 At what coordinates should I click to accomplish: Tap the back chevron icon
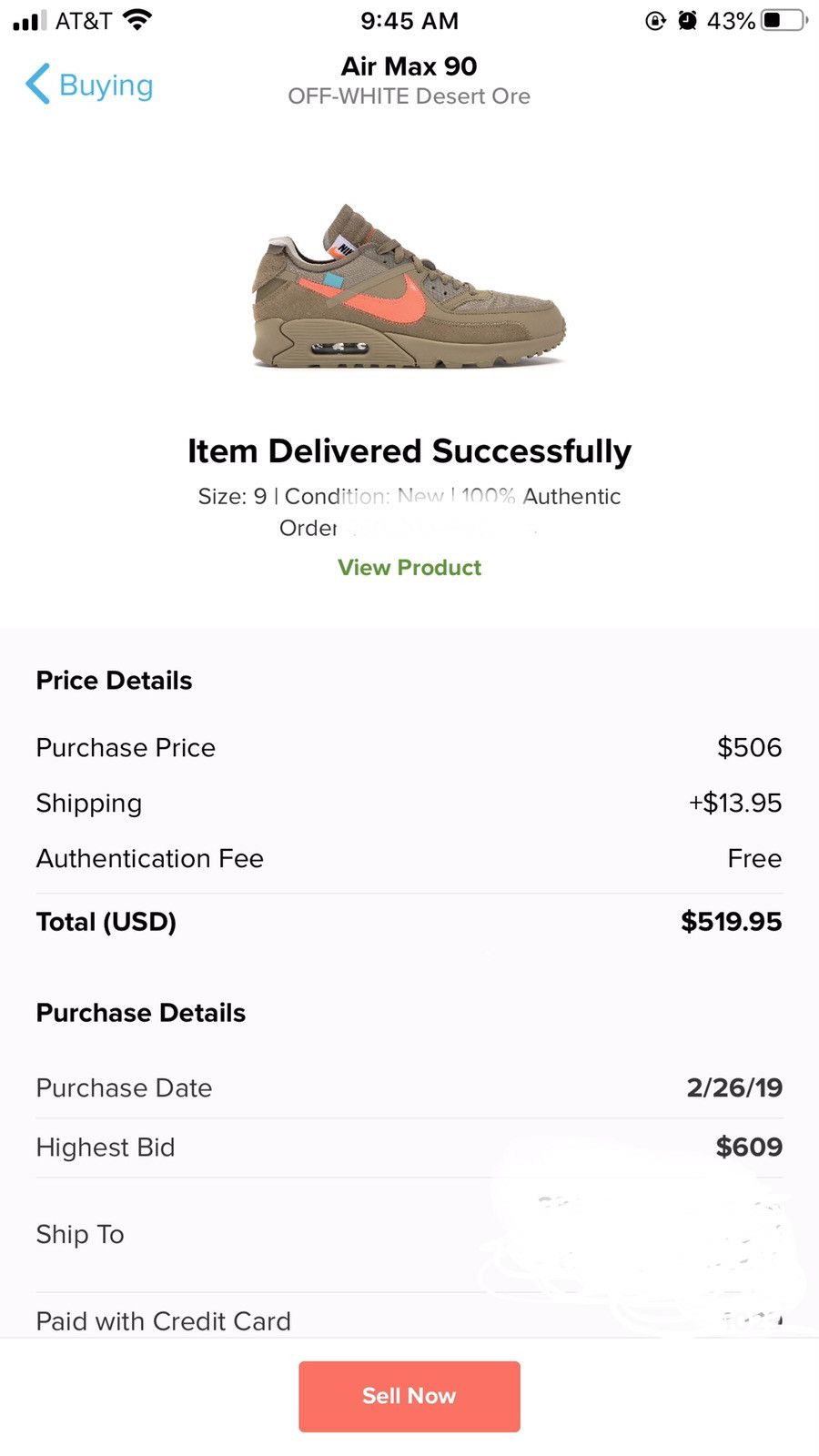point(38,85)
